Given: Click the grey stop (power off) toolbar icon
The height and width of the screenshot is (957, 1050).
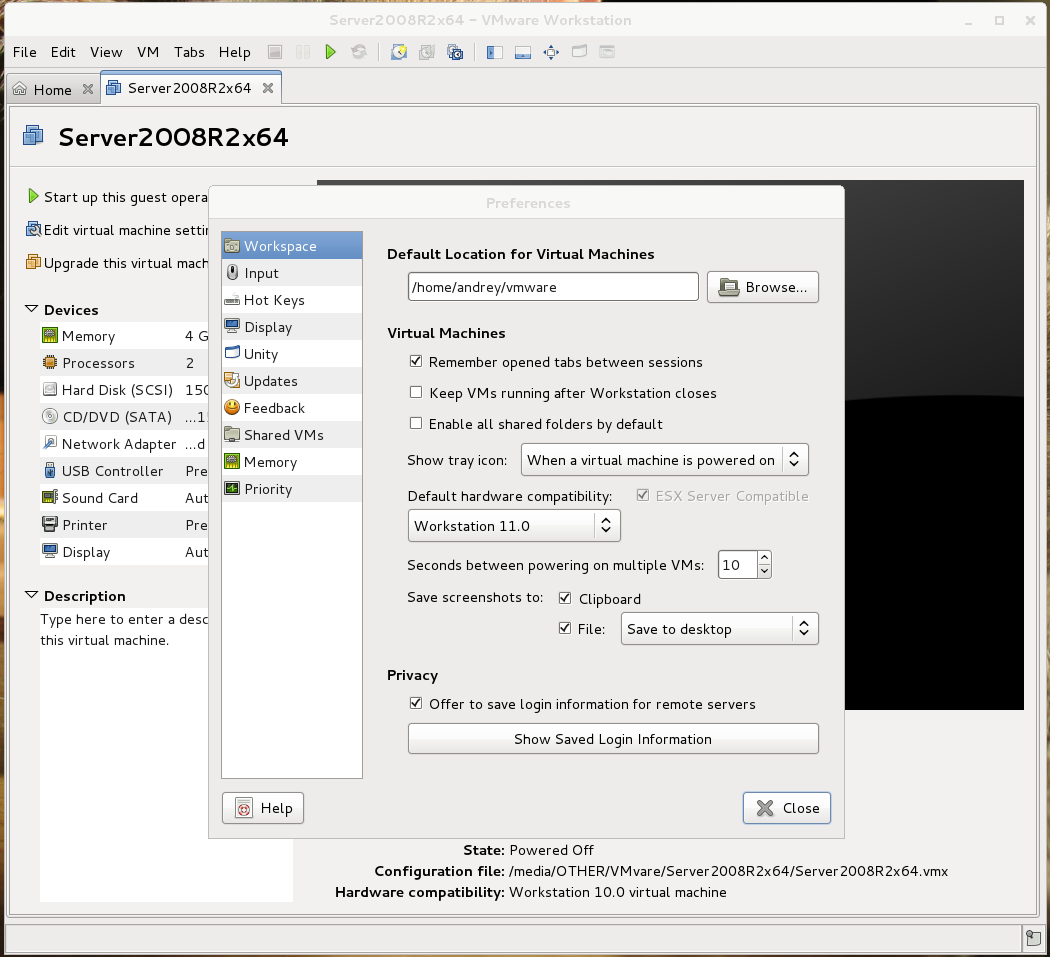Looking at the screenshot, I should pyautogui.click(x=275, y=52).
